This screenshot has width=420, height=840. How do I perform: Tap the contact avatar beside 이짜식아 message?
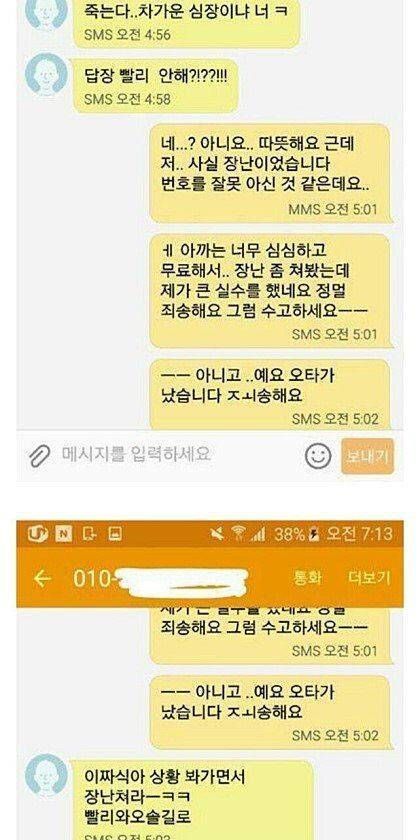point(47,775)
